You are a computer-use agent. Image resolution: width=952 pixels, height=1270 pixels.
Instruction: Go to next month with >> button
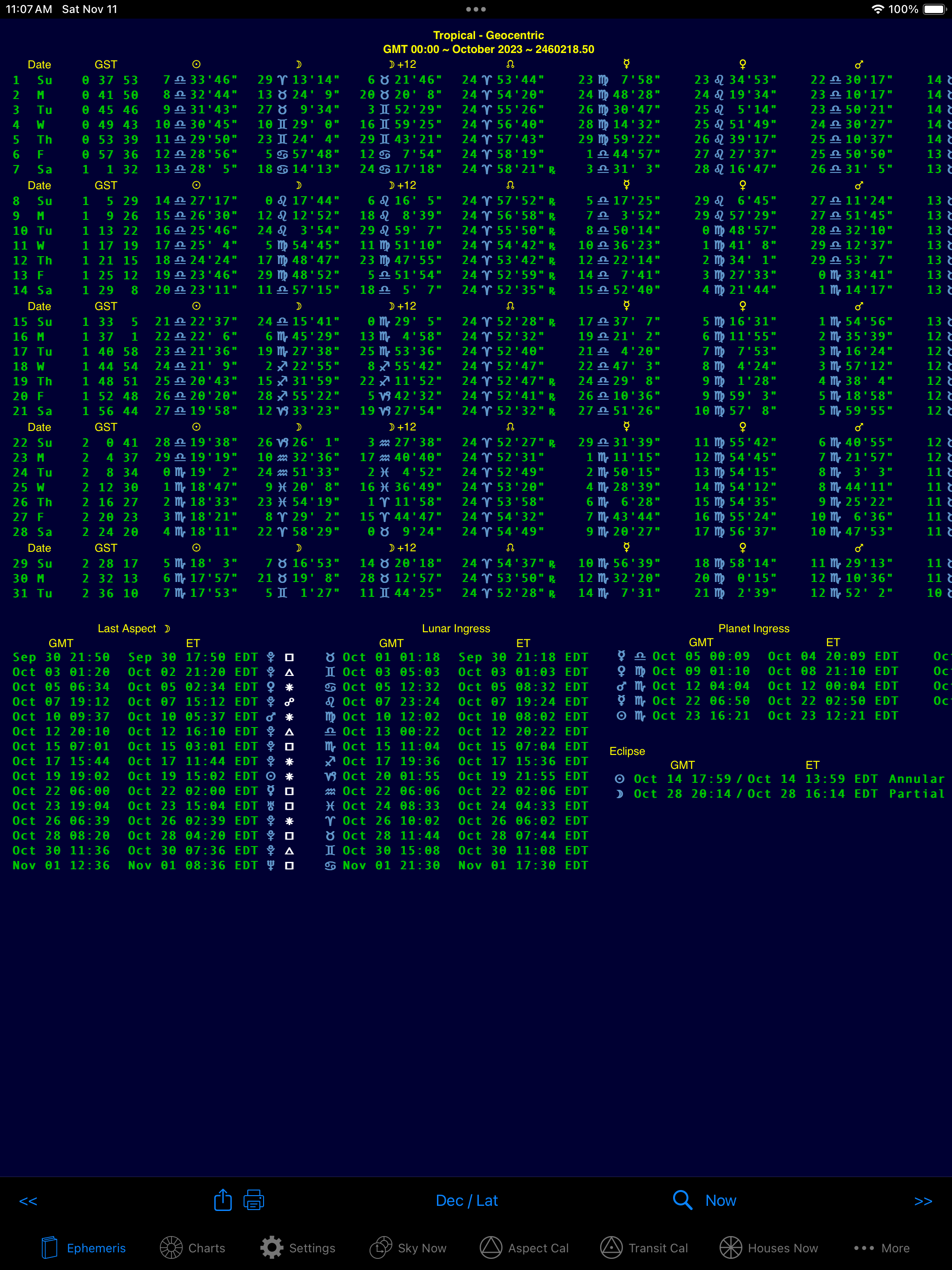point(923,1201)
